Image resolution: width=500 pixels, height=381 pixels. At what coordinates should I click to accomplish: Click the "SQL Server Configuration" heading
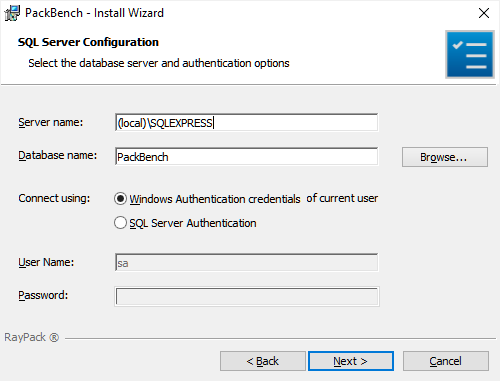tap(88, 42)
